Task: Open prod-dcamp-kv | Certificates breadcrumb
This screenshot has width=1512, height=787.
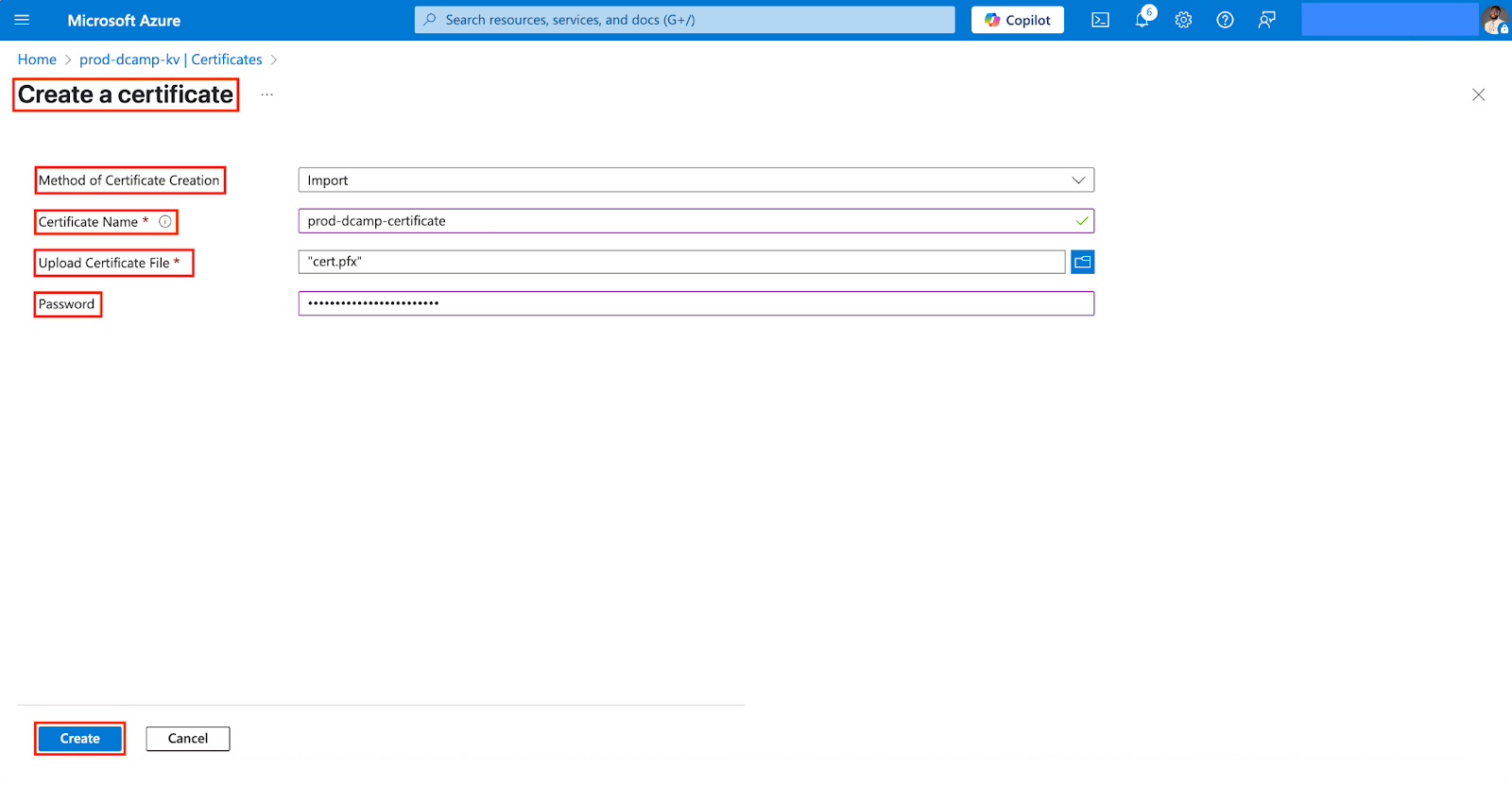Action: 171,60
